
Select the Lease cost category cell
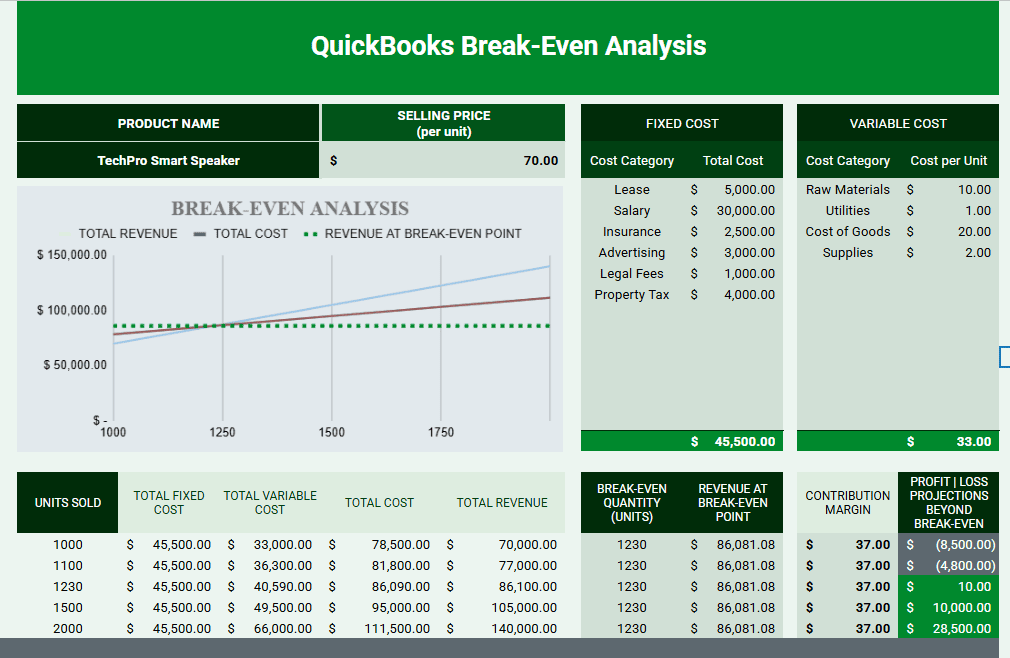632,189
